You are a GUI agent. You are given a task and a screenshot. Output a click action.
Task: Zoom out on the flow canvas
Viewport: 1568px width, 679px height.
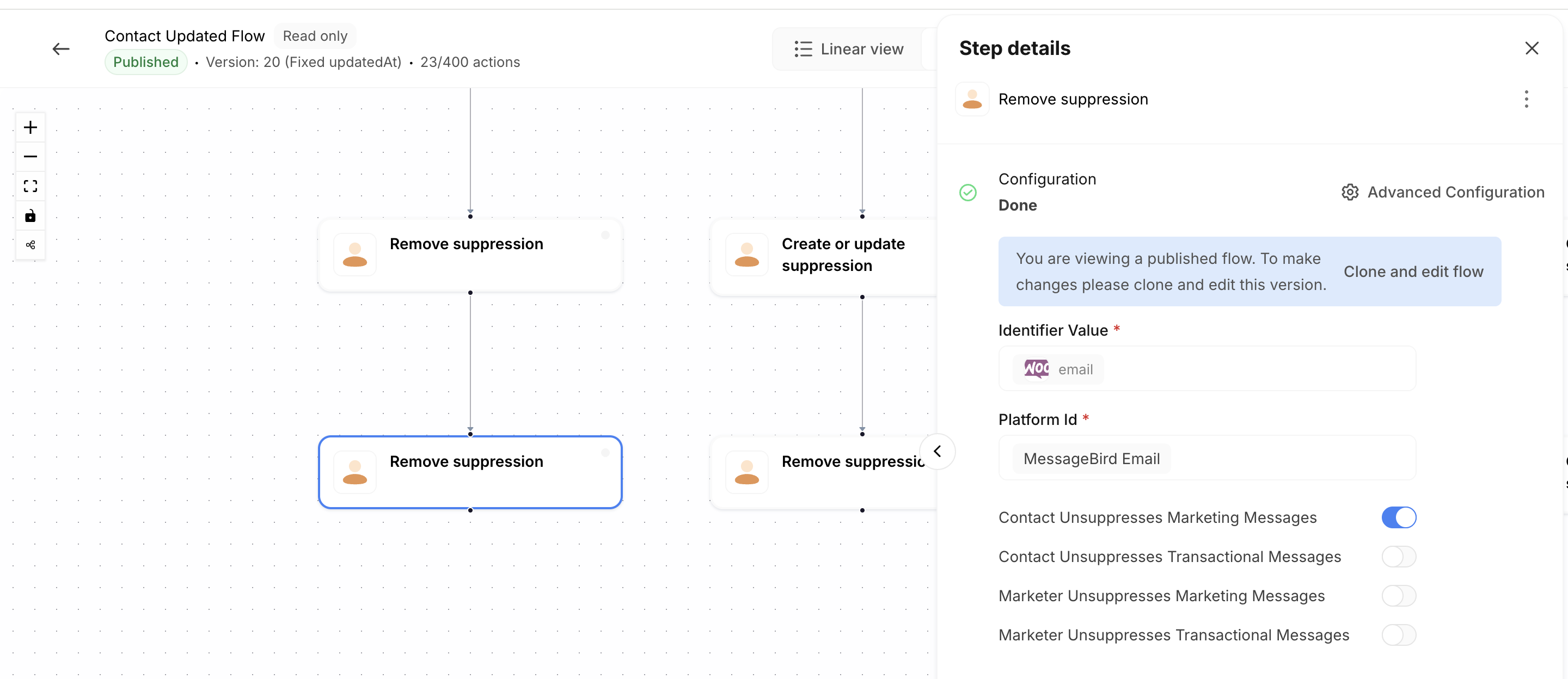click(x=30, y=157)
